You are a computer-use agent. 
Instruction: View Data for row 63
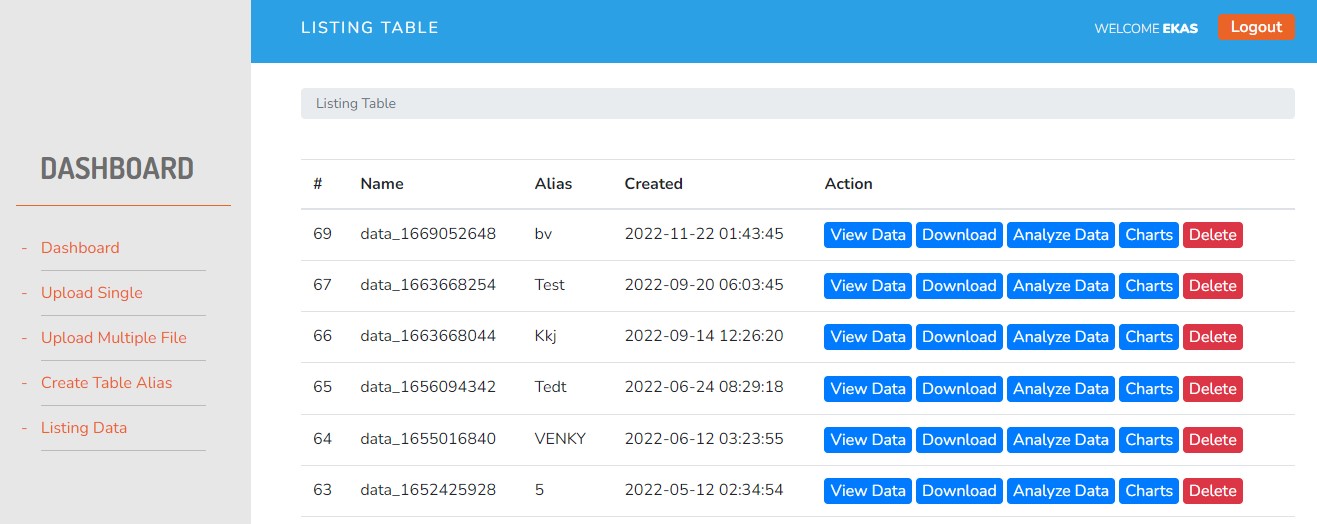867,491
